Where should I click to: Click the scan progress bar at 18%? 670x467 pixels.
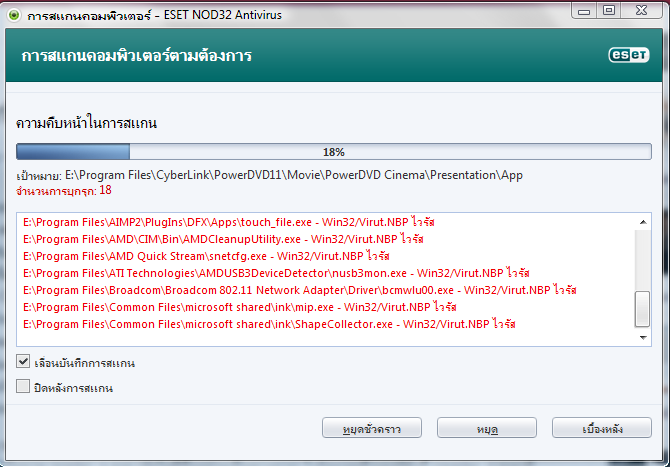tap(334, 152)
